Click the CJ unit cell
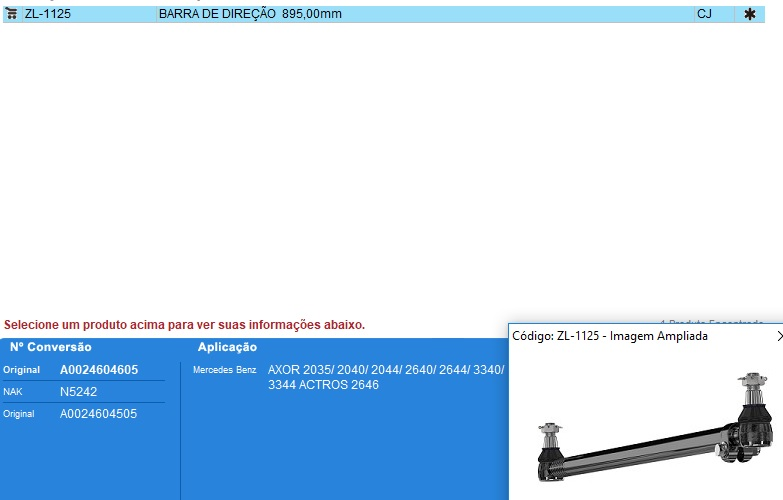Screen dimensions: 783x500 704,15
